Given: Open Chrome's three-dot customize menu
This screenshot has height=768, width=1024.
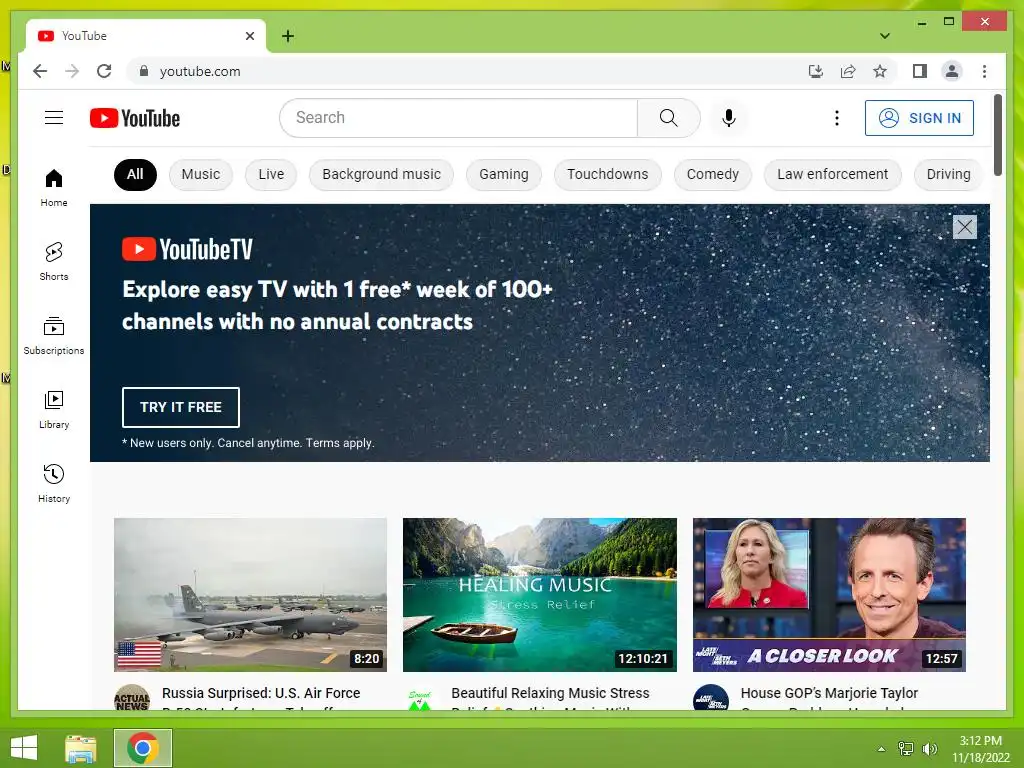Looking at the screenshot, I should point(984,71).
